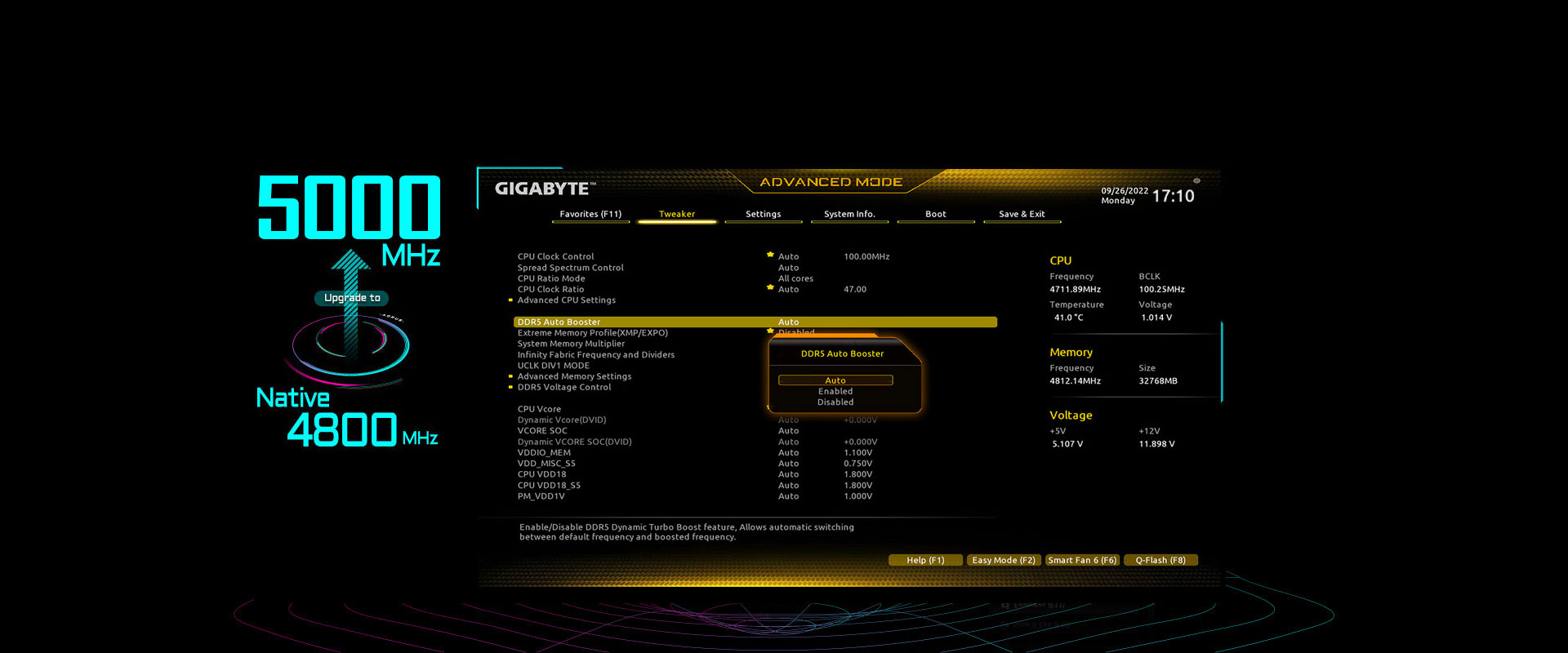The image size is (1568, 653).
Task: Open the Help (F1) button
Action: (x=925, y=560)
